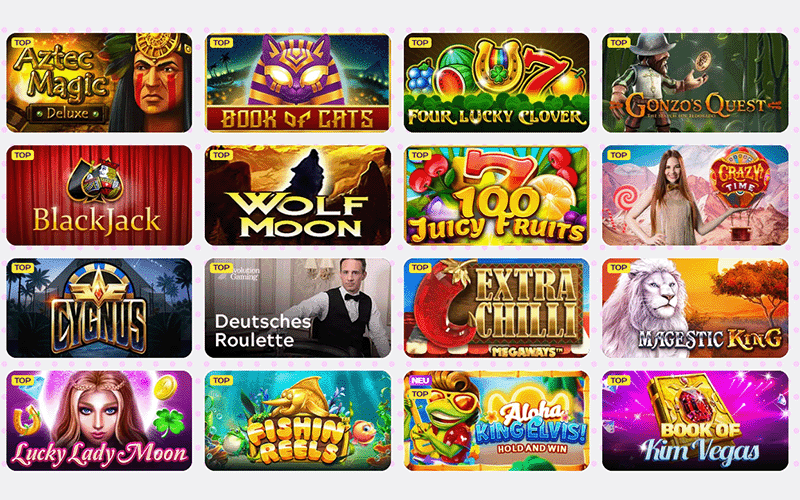Open Deutsches Roulette live table
Image resolution: width=800 pixels, height=500 pixels.
tap(297, 308)
